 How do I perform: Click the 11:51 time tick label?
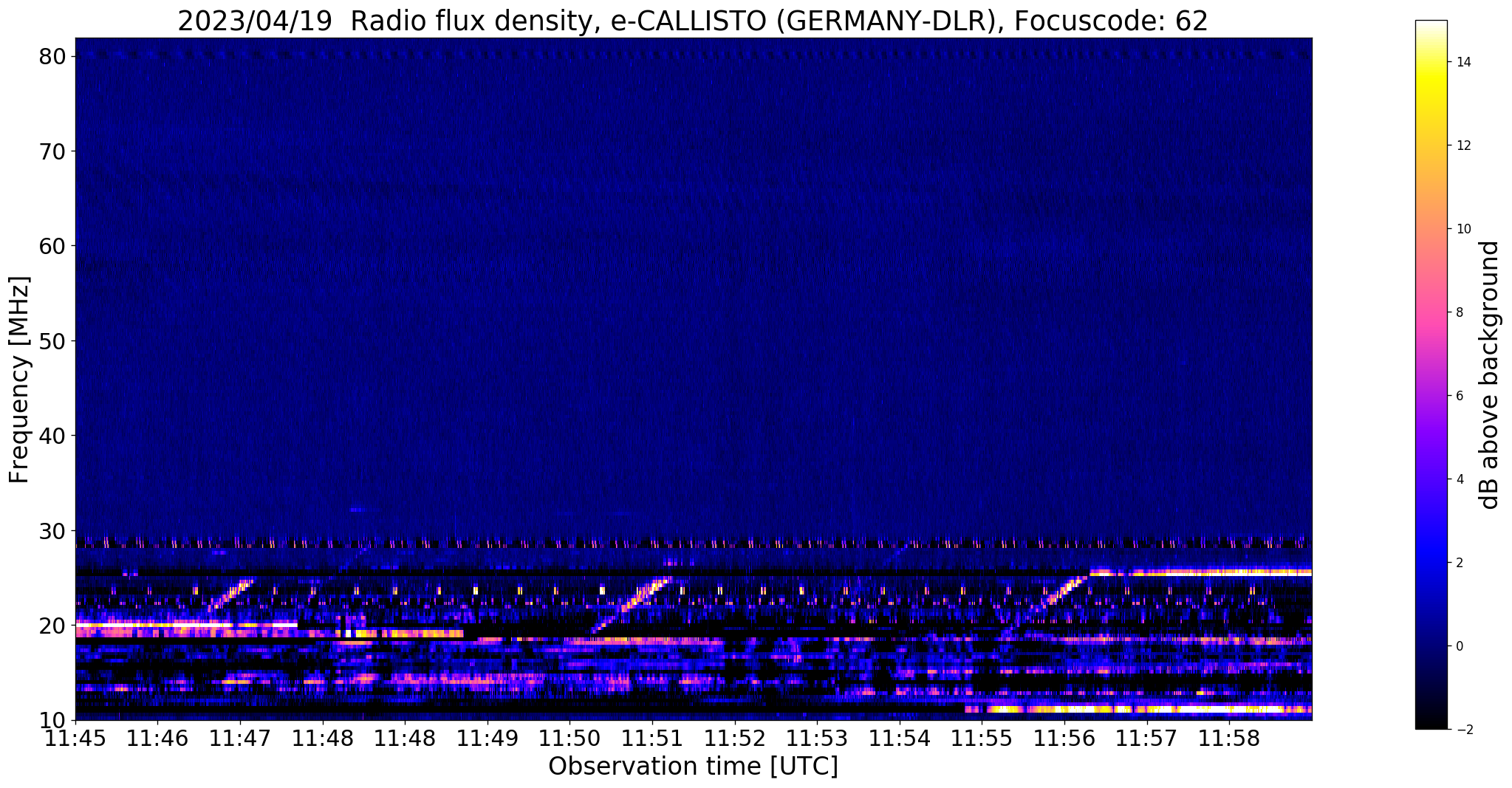(652, 739)
